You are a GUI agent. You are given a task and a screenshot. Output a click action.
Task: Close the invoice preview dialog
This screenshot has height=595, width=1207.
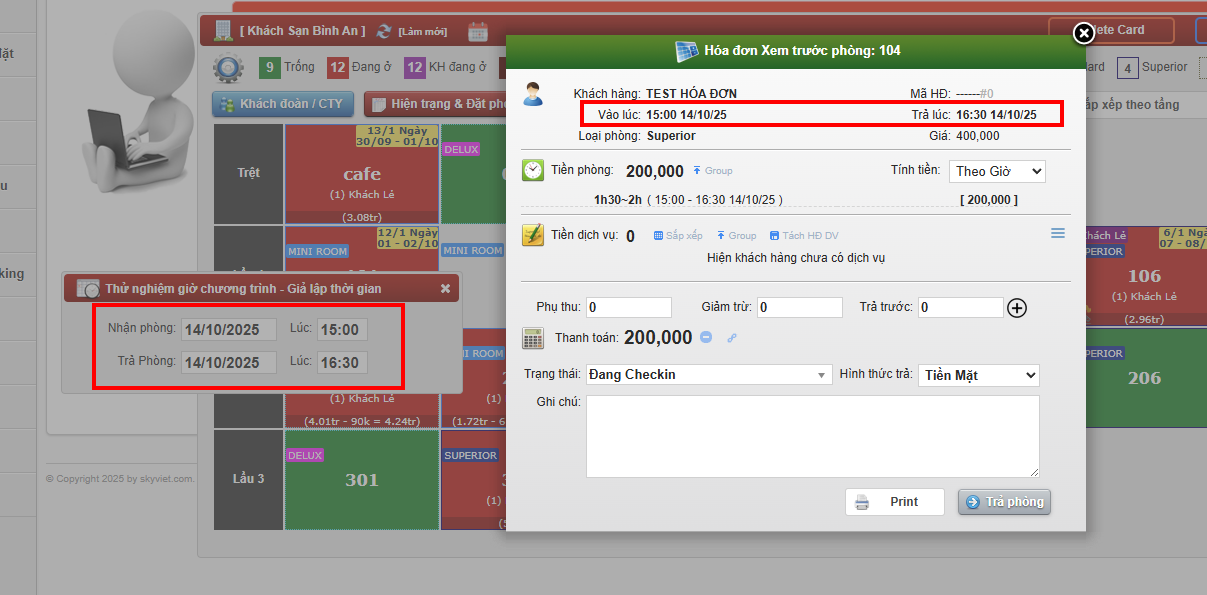click(1083, 33)
